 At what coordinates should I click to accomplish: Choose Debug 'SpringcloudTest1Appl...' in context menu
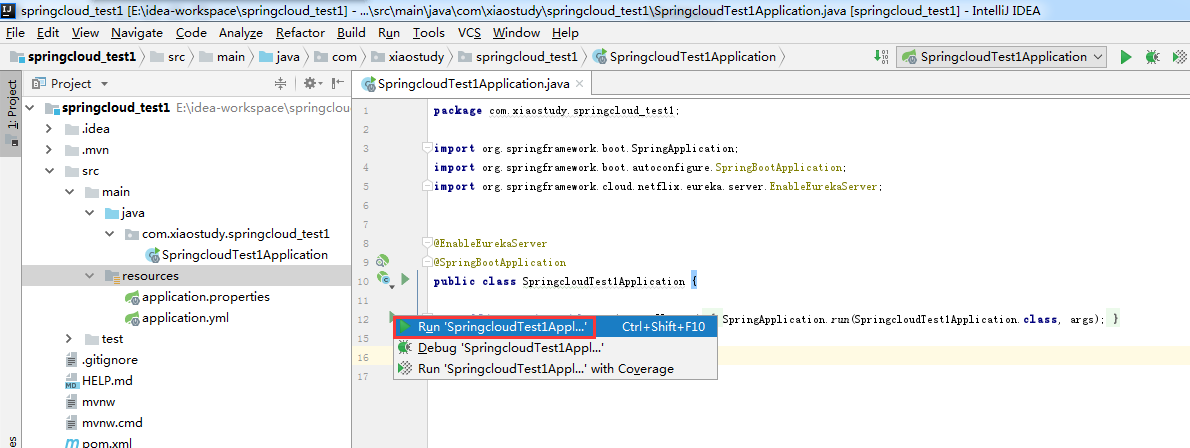coord(556,348)
